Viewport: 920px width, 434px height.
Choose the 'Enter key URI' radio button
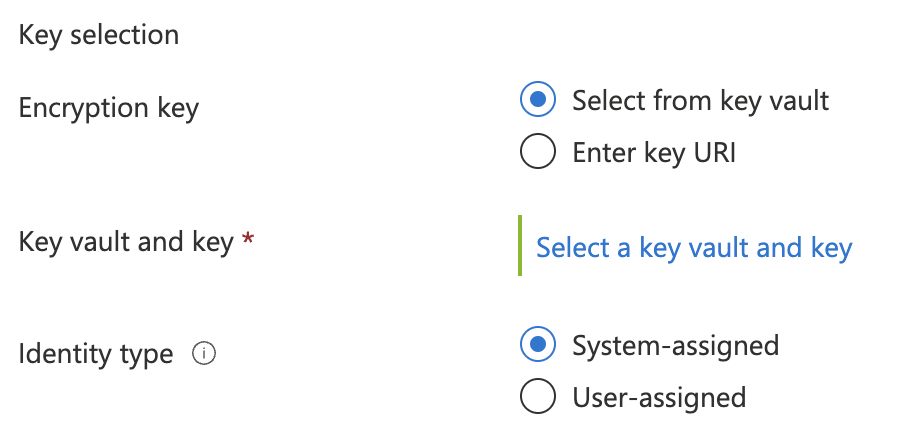click(x=537, y=151)
